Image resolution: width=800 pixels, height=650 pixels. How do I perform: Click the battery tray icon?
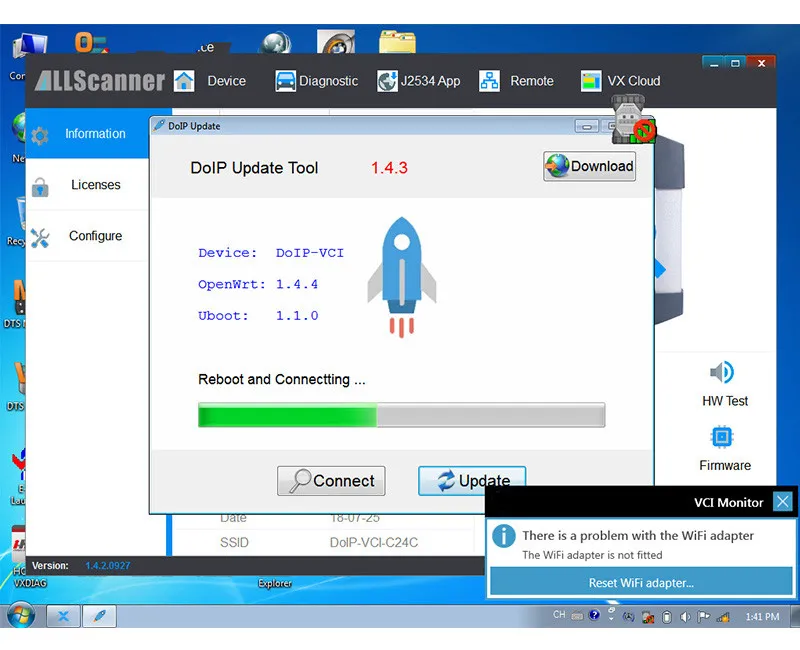click(x=666, y=617)
